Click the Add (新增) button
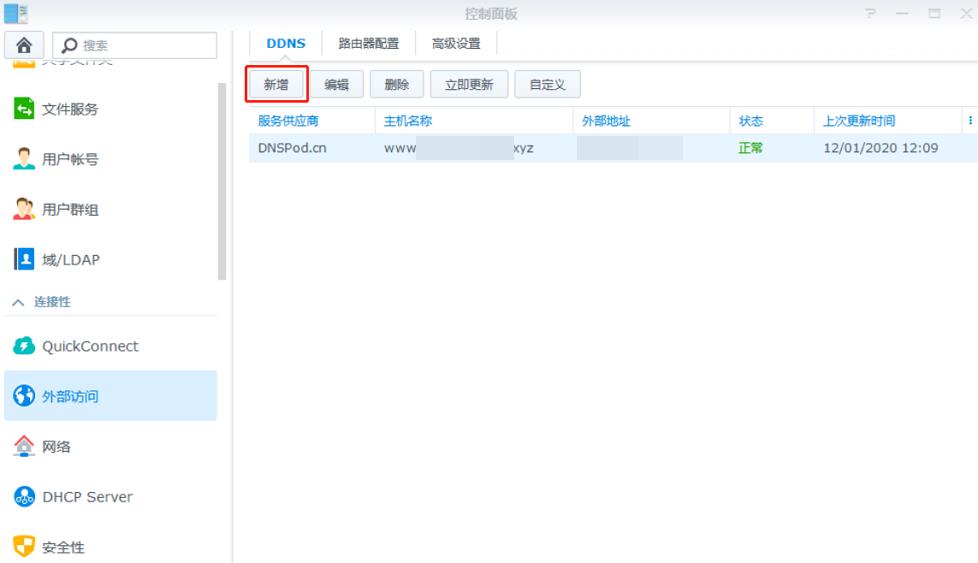The height and width of the screenshot is (563, 978). pyautogui.click(x=276, y=84)
